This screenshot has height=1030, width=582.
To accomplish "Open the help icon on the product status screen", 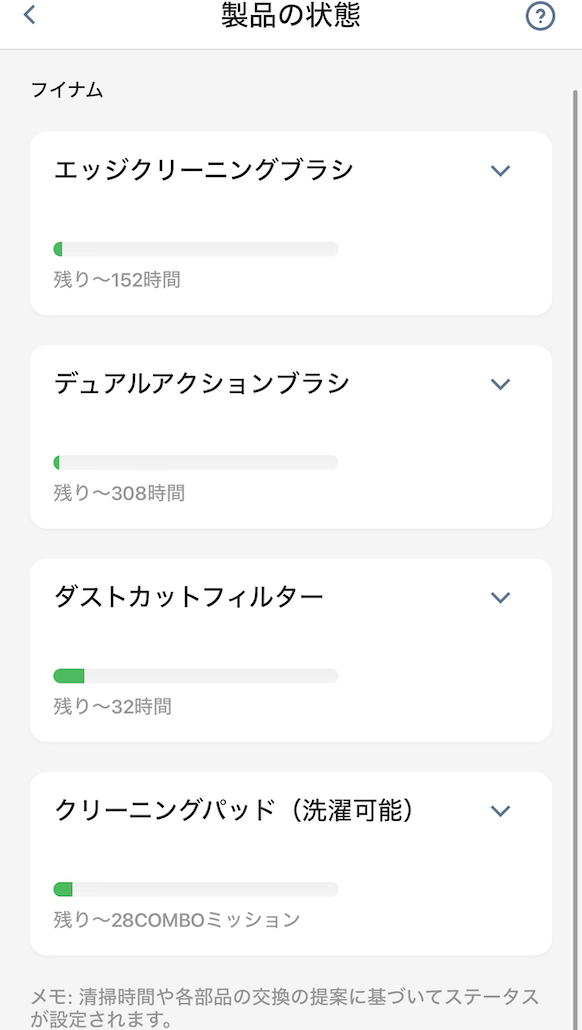I will (539, 16).
